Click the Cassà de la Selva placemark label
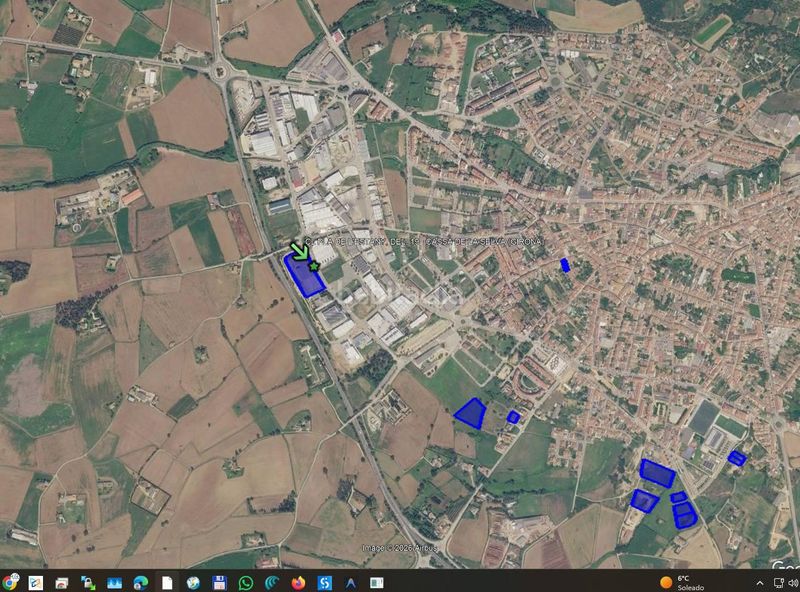The width and height of the screenshot is (800, 592). pyautogui.click(x=424, y=241)
